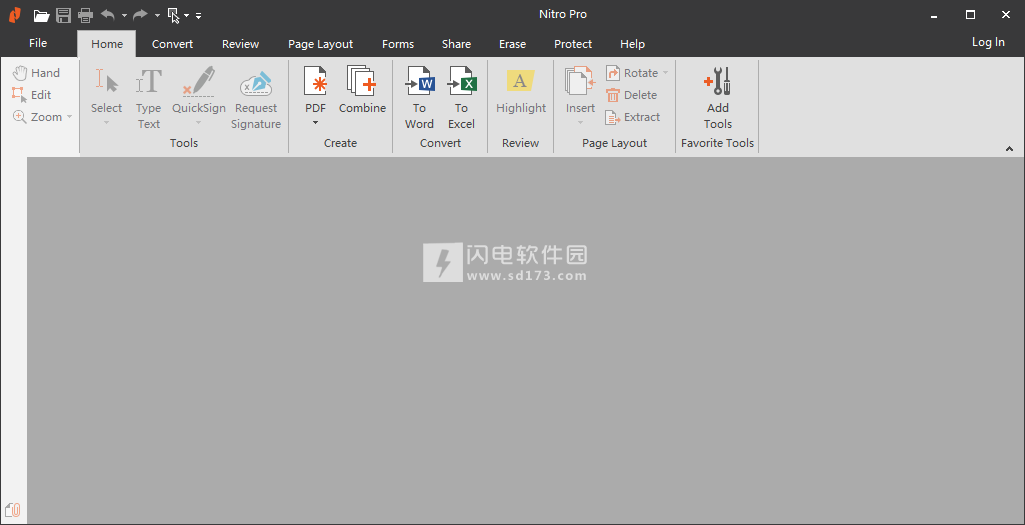Screen dimensions: 1025x525
Task: Click the cursor selection mode icon in the quick access bar
Action: pyautogui.click(x=174, y=15)
